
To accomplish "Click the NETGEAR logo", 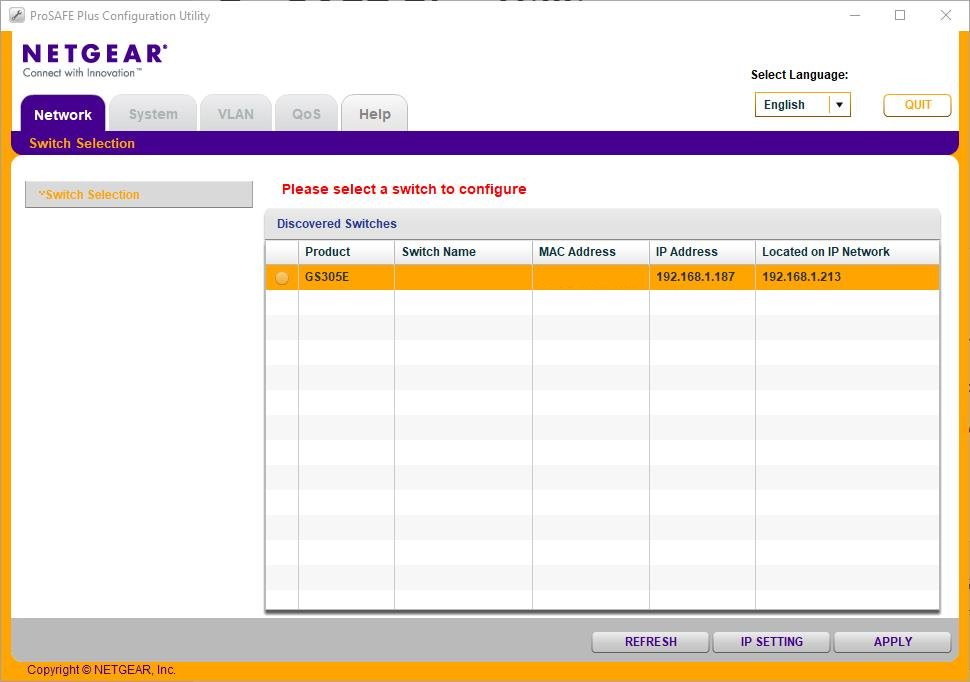I will point(94,60).
